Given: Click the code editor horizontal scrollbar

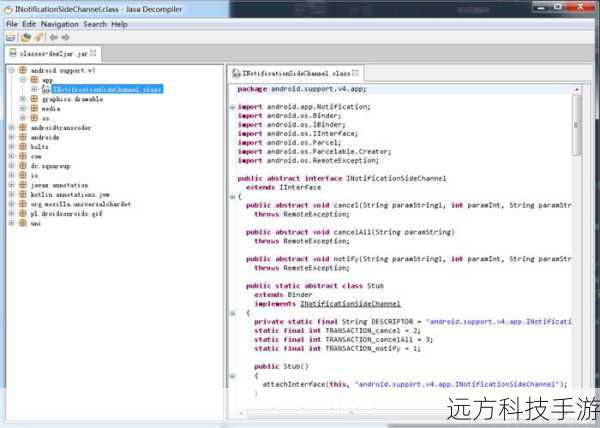Looking at the screenshot, I should [351, 413].
